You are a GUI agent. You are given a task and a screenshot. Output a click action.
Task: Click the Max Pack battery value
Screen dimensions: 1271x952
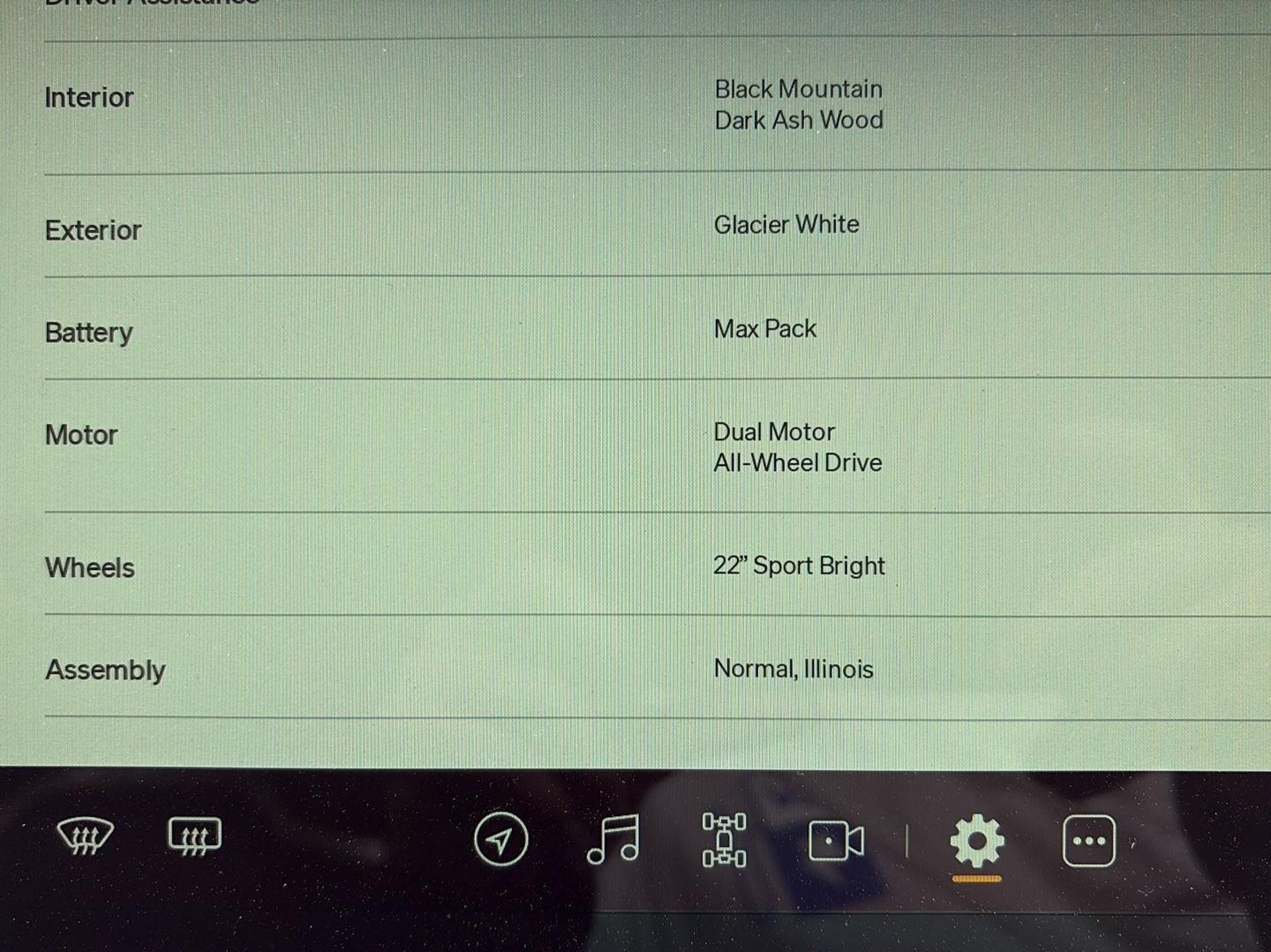[765, 329]
